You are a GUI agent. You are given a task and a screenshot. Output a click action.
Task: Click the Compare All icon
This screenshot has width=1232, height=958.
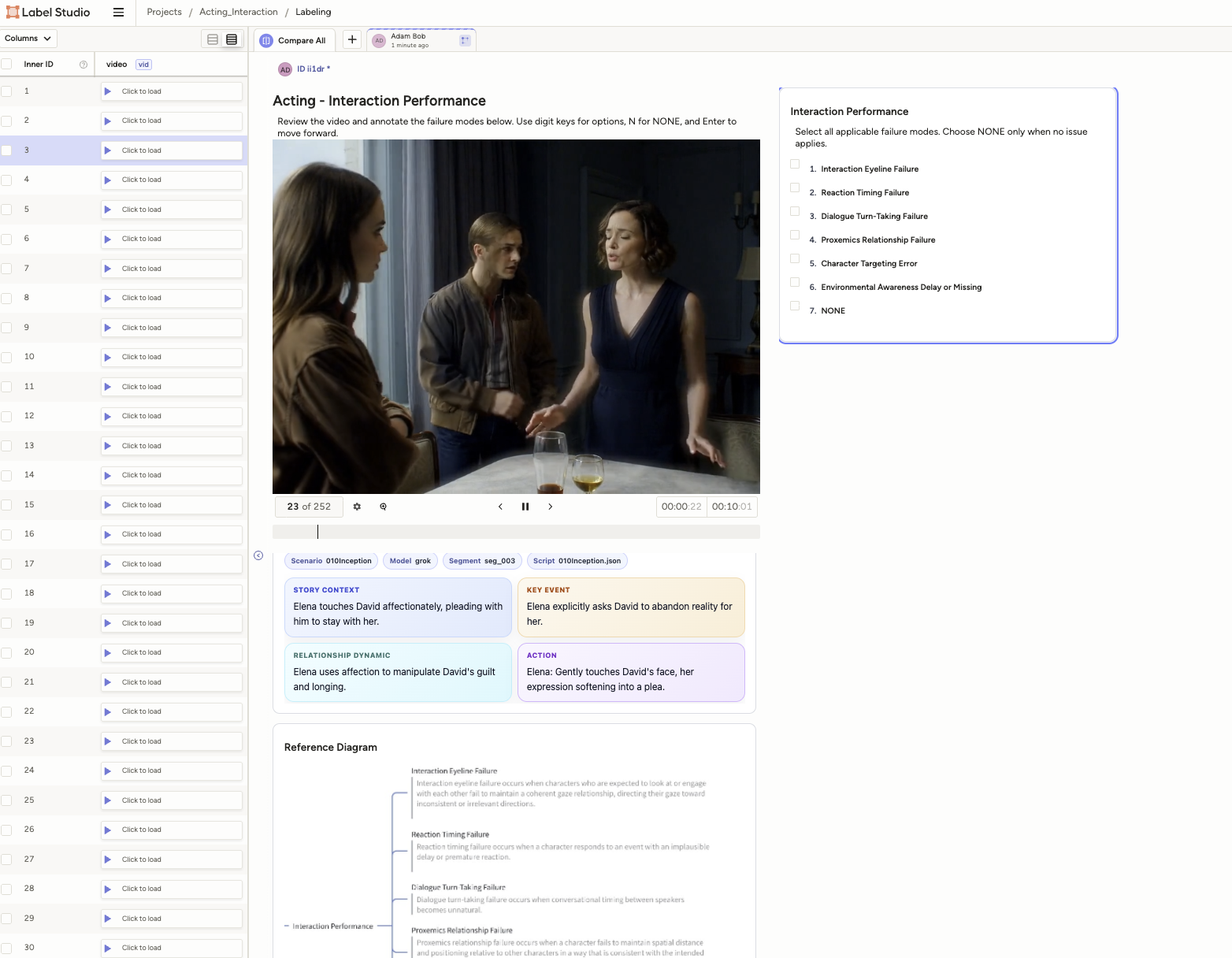click(x=266, y=41)
